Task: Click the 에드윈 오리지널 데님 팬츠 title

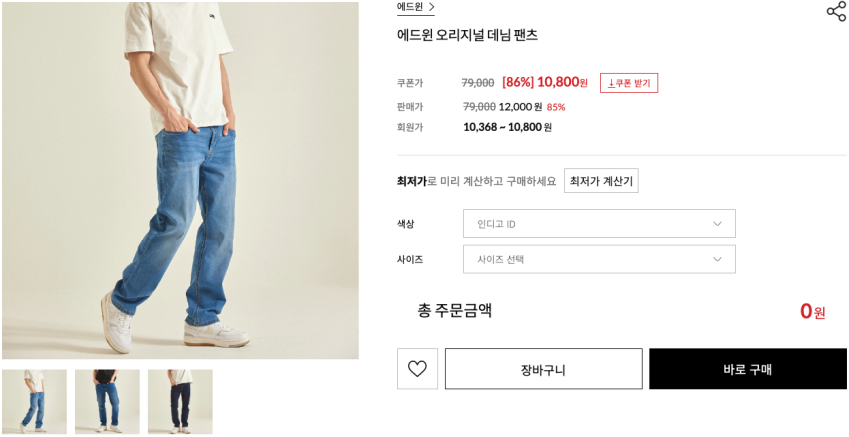Action: pyautogui.click(x=467, y=35)
